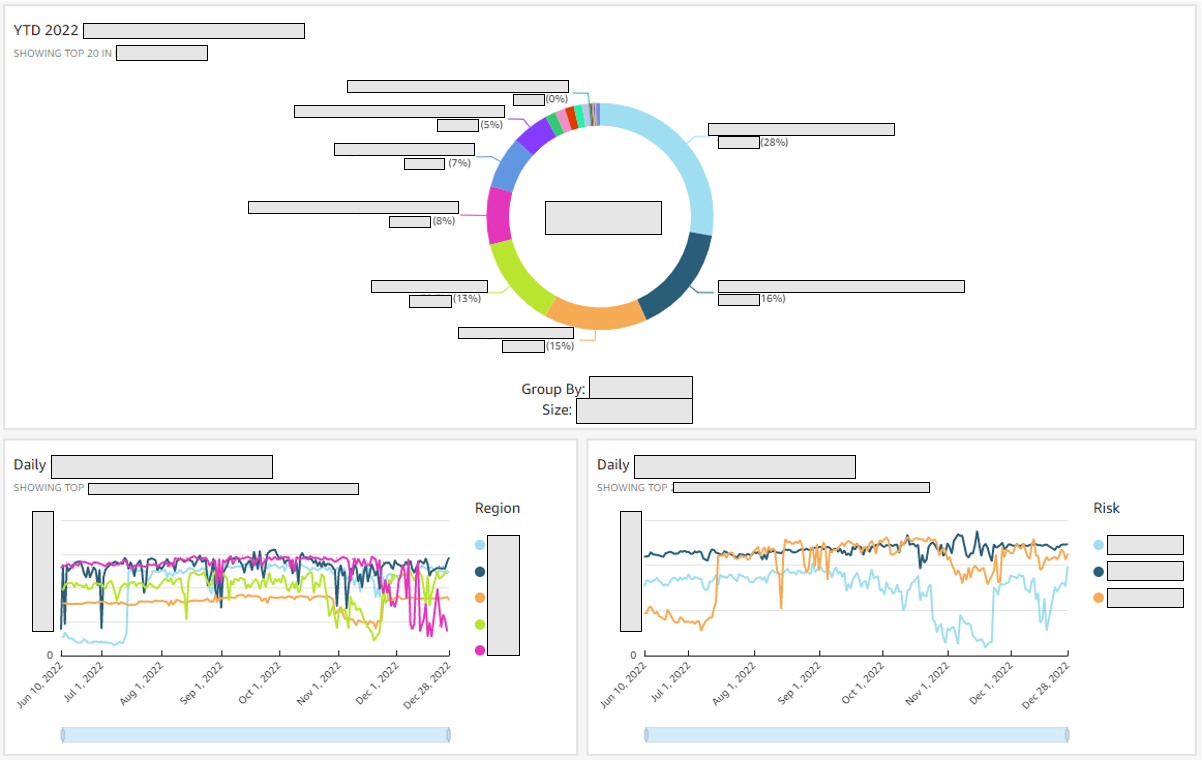Screen dimensions: 1202x762
Task: Open the Size dropdown
Action: pos(635,409)
